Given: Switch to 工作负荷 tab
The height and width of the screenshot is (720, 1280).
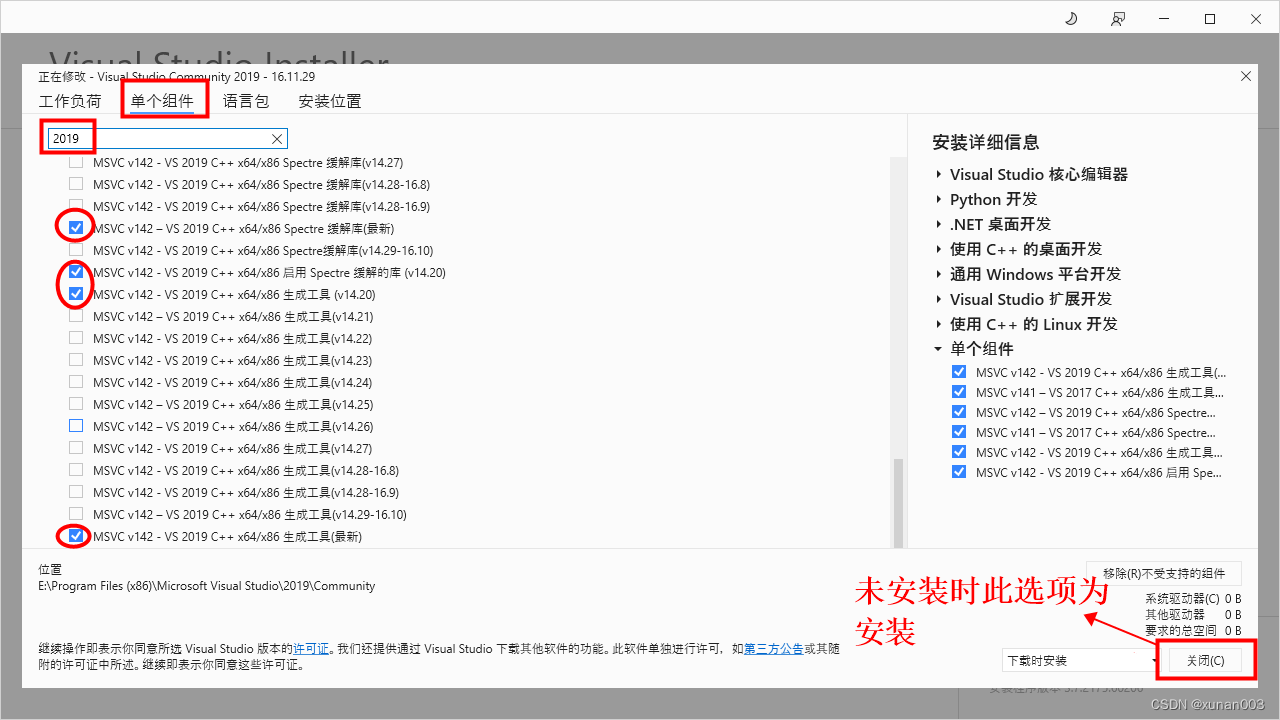Looking at the screenshot, I should (x=70, y=101).
